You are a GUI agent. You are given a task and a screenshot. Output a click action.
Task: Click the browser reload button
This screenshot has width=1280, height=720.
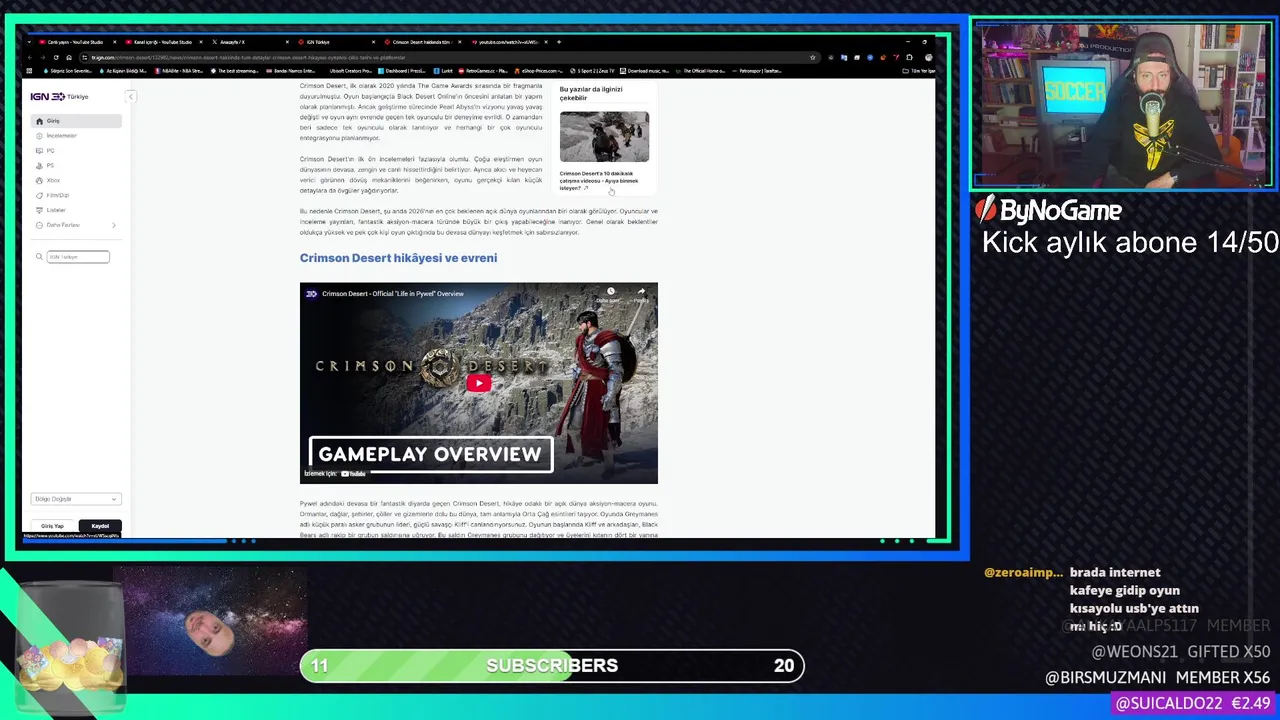click(56, 57)
